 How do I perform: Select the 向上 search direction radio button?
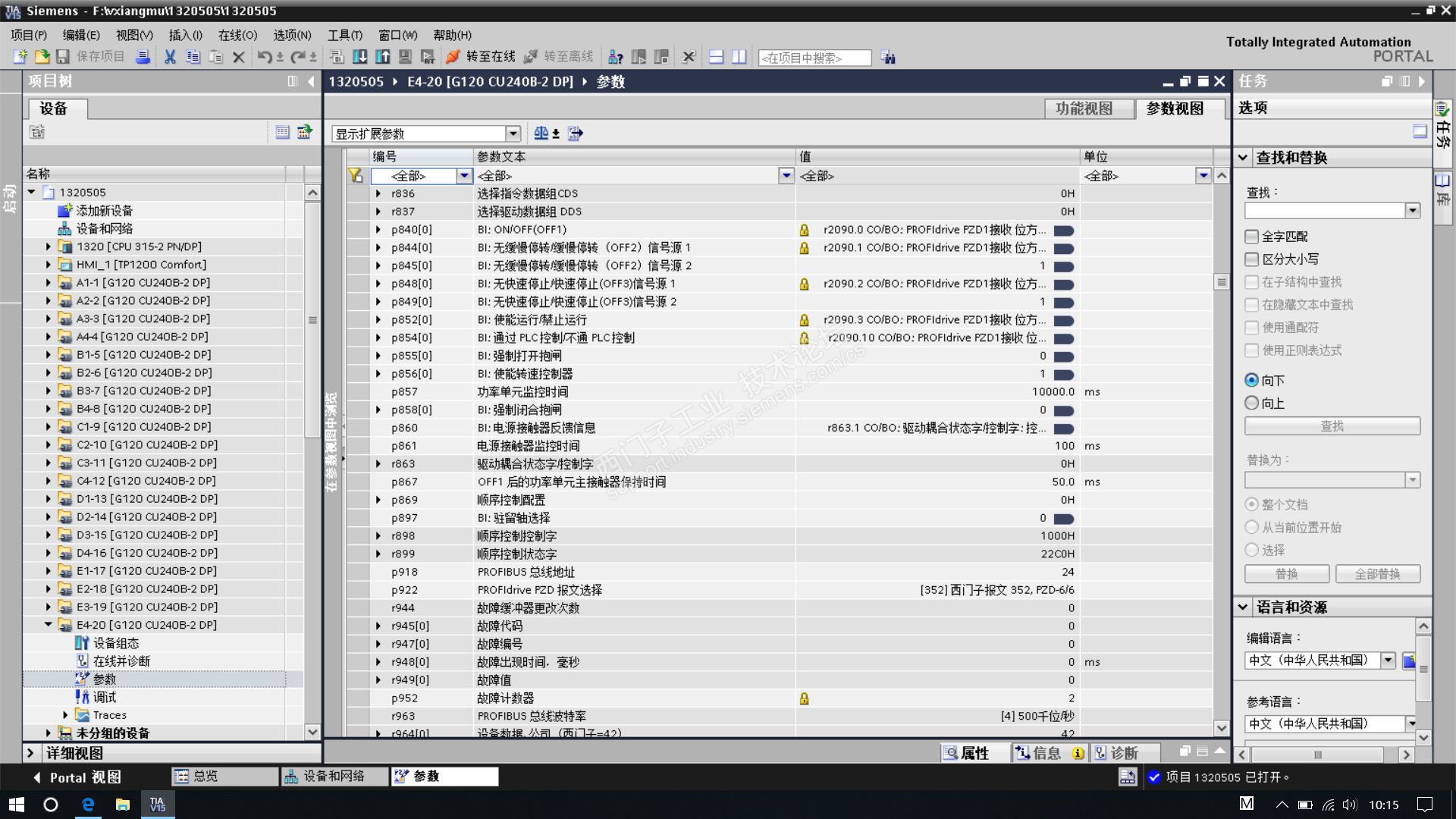click(1251, 403)
